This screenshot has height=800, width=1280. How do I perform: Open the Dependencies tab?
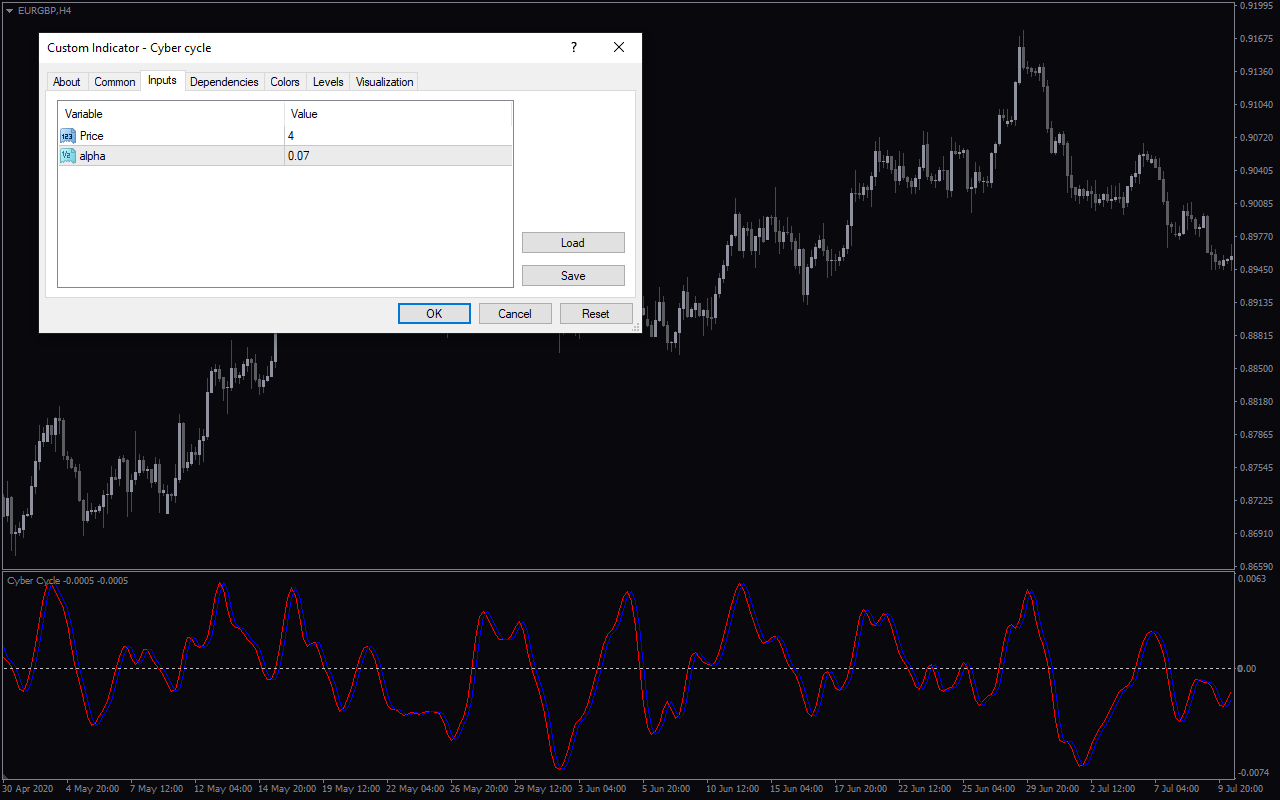pos(224,82)
